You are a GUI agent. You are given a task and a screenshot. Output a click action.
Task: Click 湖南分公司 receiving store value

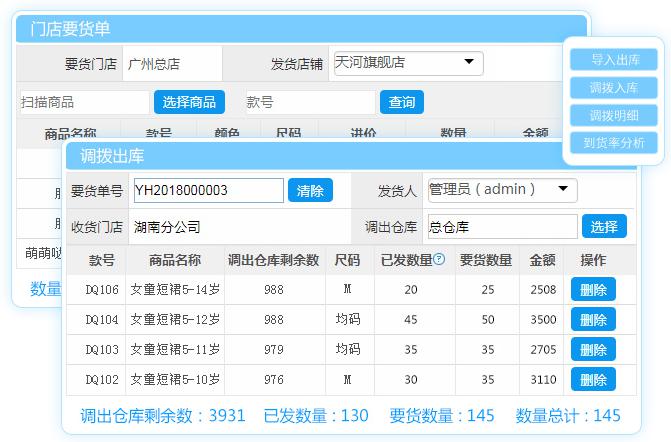click(x=167, y=227)
